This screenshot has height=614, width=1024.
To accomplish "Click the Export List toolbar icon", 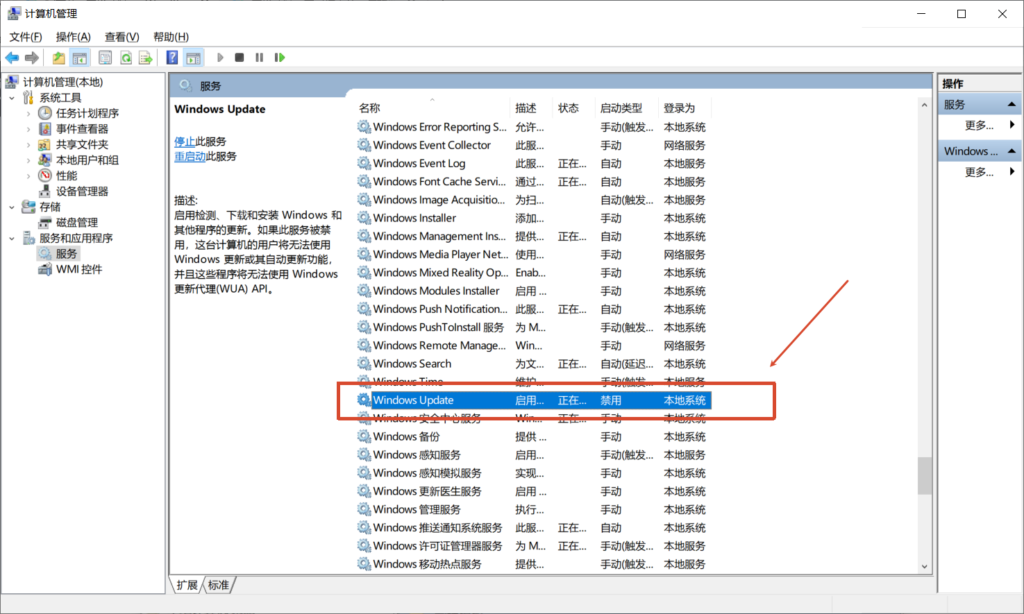I will pyautogui.click(x=145, y=58).
